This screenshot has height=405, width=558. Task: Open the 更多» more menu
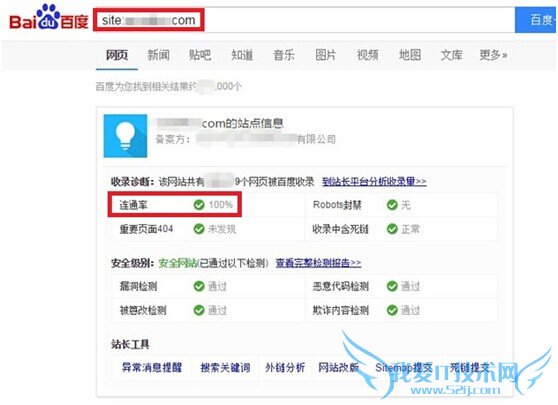click(x=493, y=55)
